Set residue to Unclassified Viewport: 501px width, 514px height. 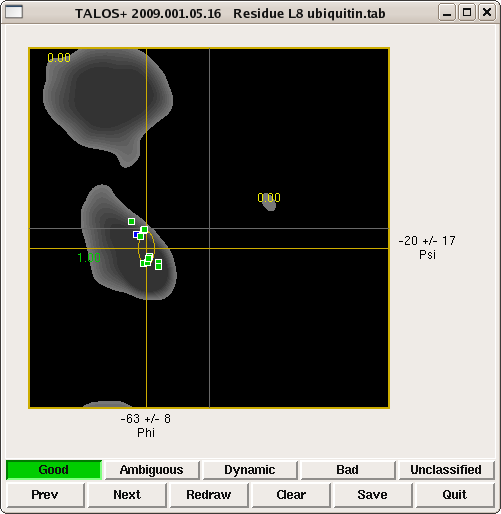446,470
